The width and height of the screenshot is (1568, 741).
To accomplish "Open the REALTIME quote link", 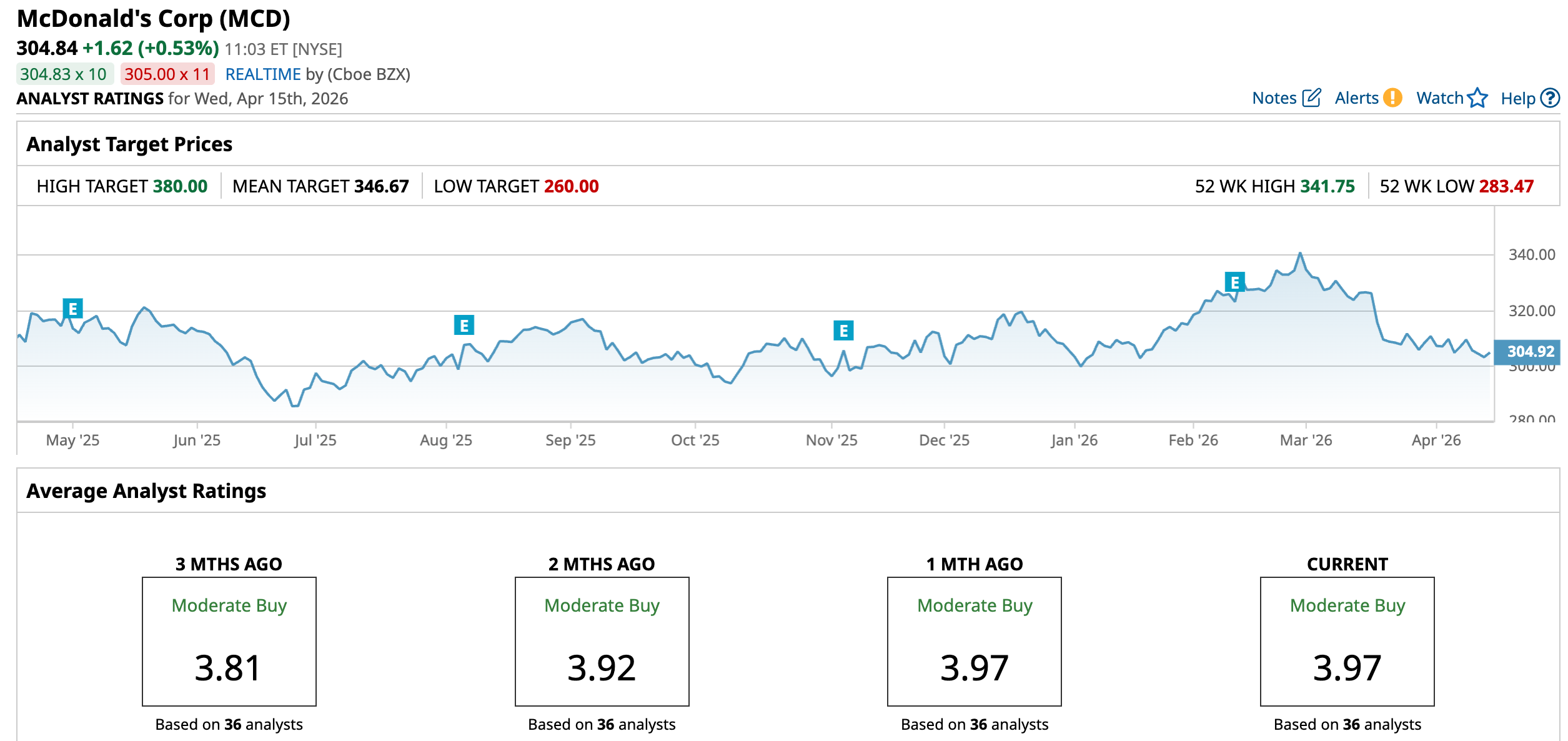I will coord(263,74).
